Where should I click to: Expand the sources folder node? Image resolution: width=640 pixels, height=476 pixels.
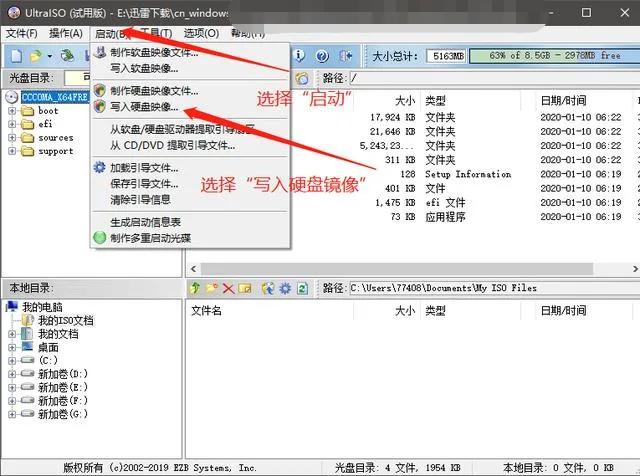tap(12, 138)
